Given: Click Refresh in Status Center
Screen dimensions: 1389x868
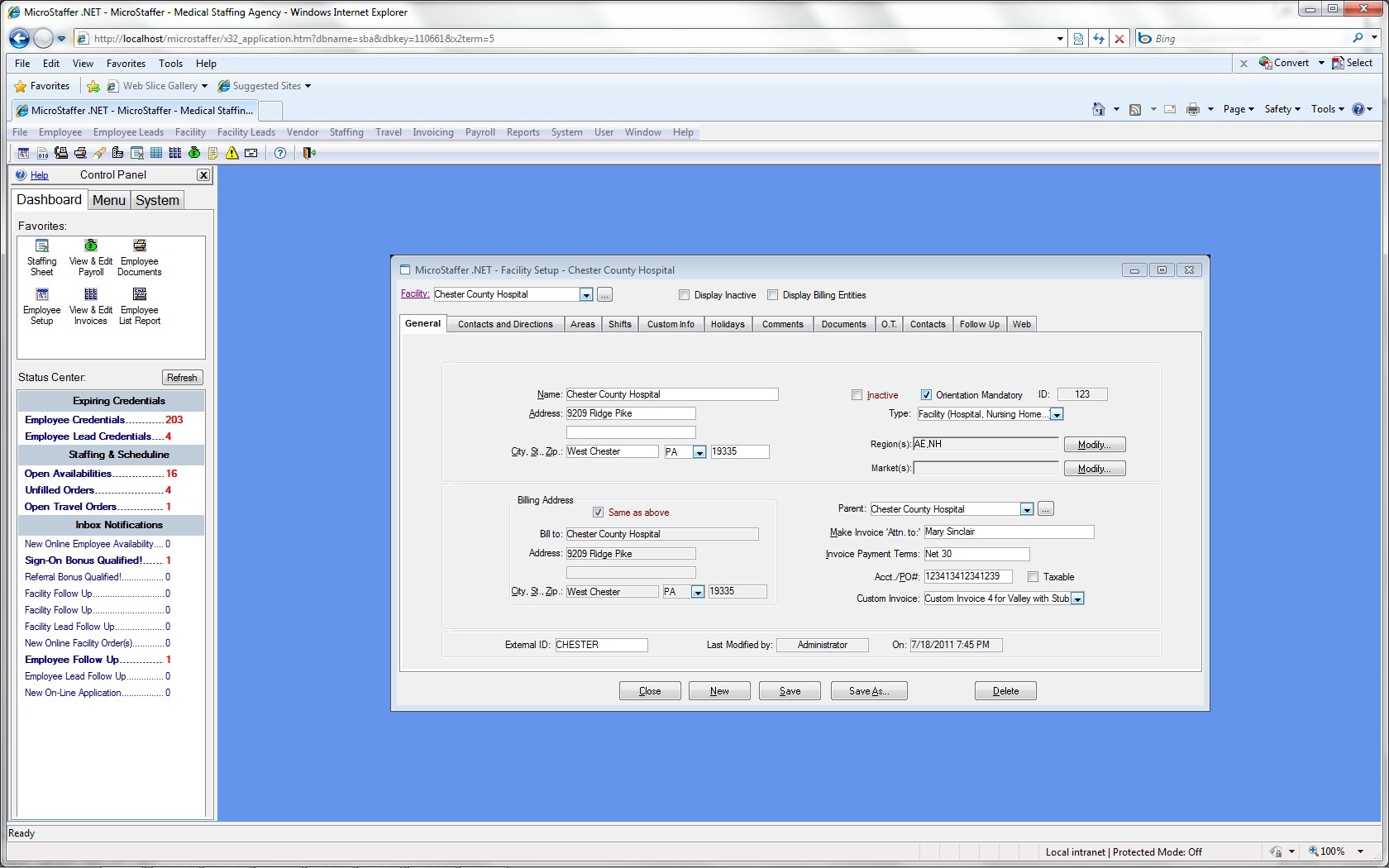Looking at the screenshot, I should pos(182,378).
